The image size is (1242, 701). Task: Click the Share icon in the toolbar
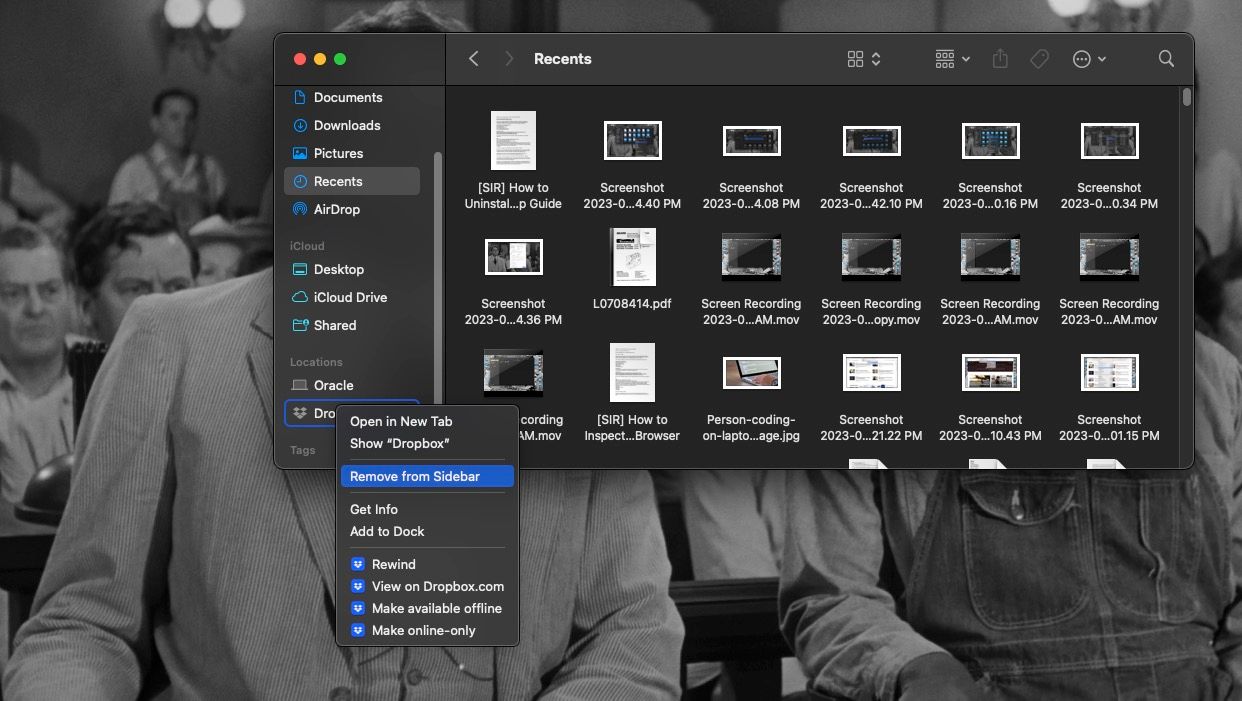click(999, 59)
